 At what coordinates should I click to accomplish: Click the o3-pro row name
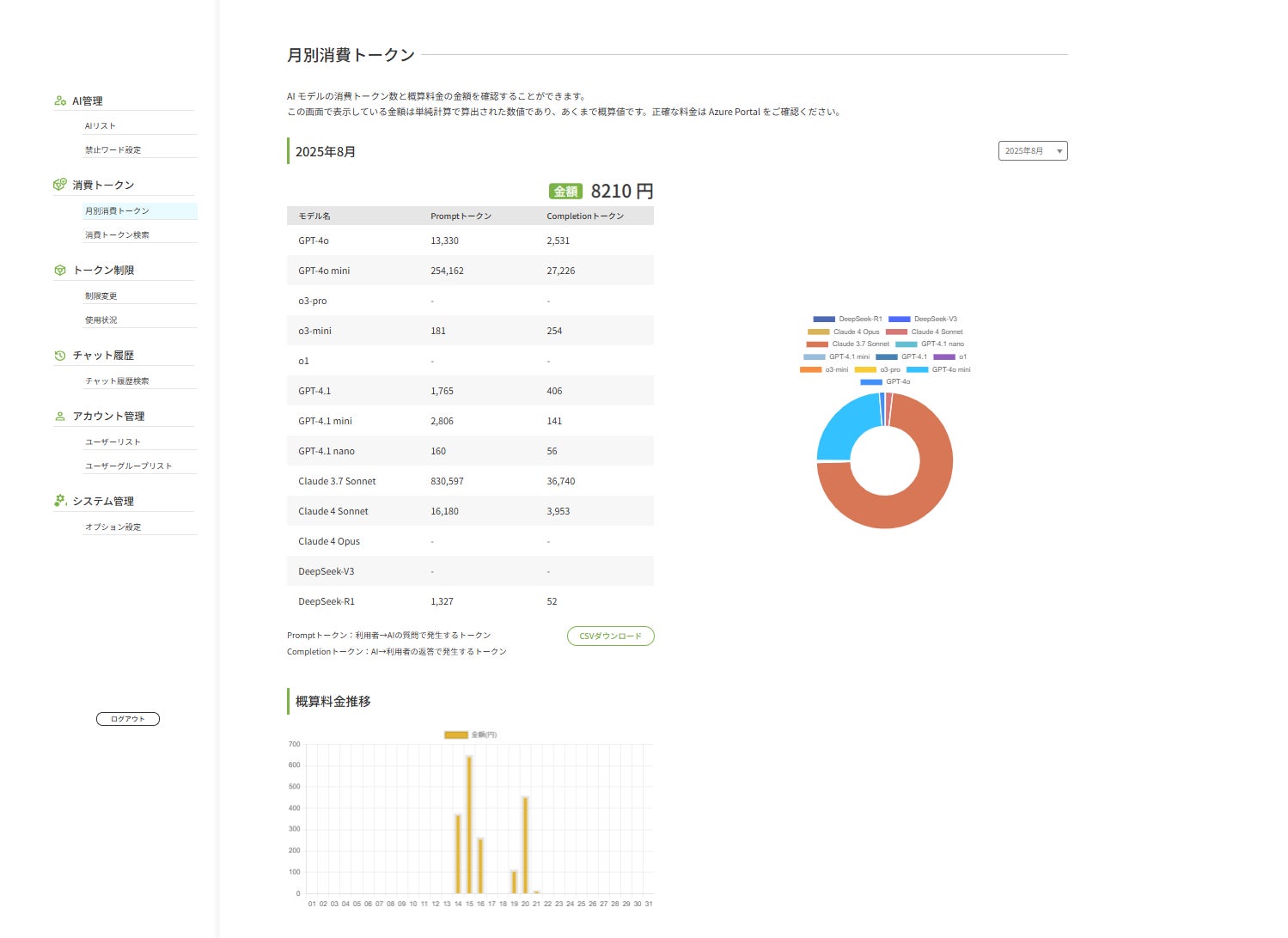[x=313, y=301]
